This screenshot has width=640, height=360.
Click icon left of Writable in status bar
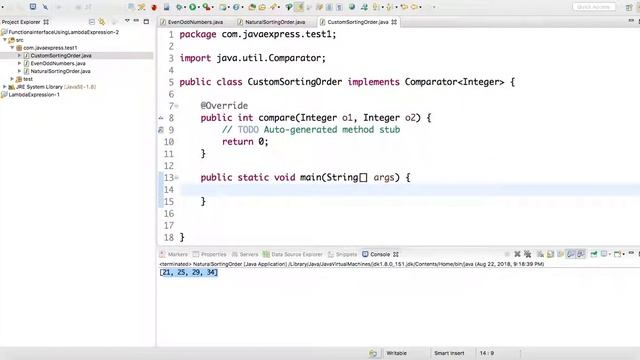tap(373, 353)
